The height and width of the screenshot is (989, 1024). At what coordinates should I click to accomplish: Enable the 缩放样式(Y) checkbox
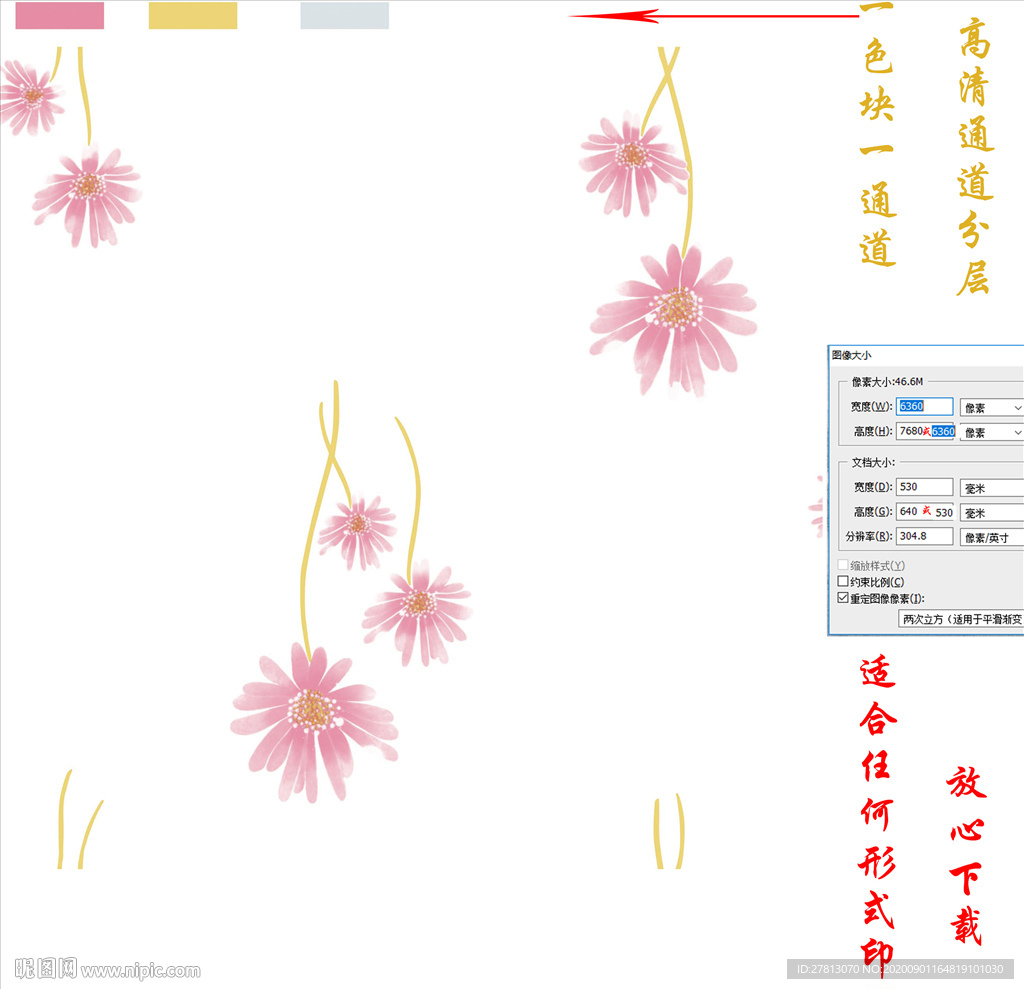(841, 564)
